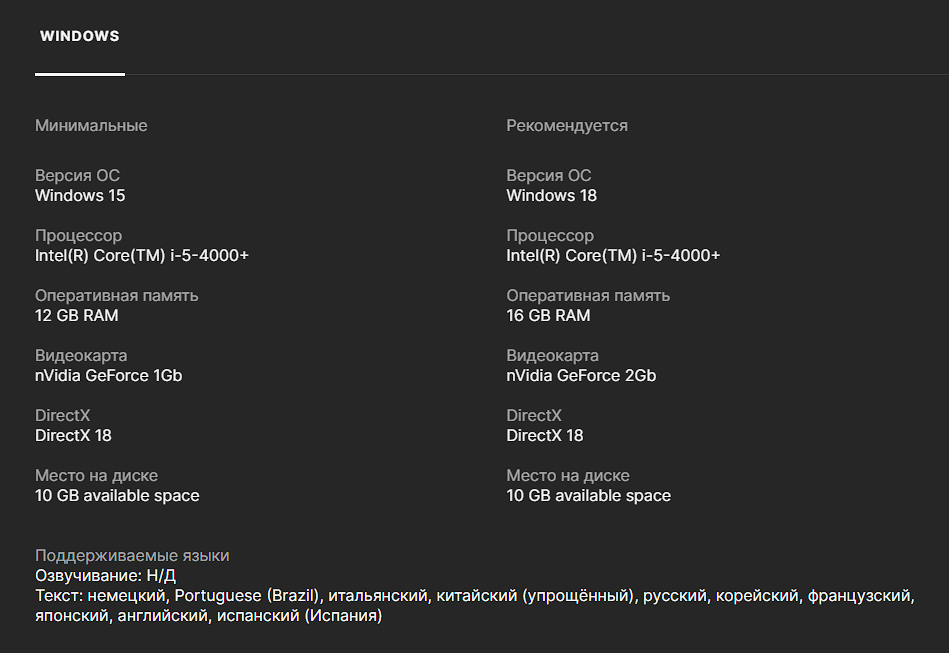Click the испанский (Испания) language entry
This screenshot has height=653, width=949.
pos(299,615)
